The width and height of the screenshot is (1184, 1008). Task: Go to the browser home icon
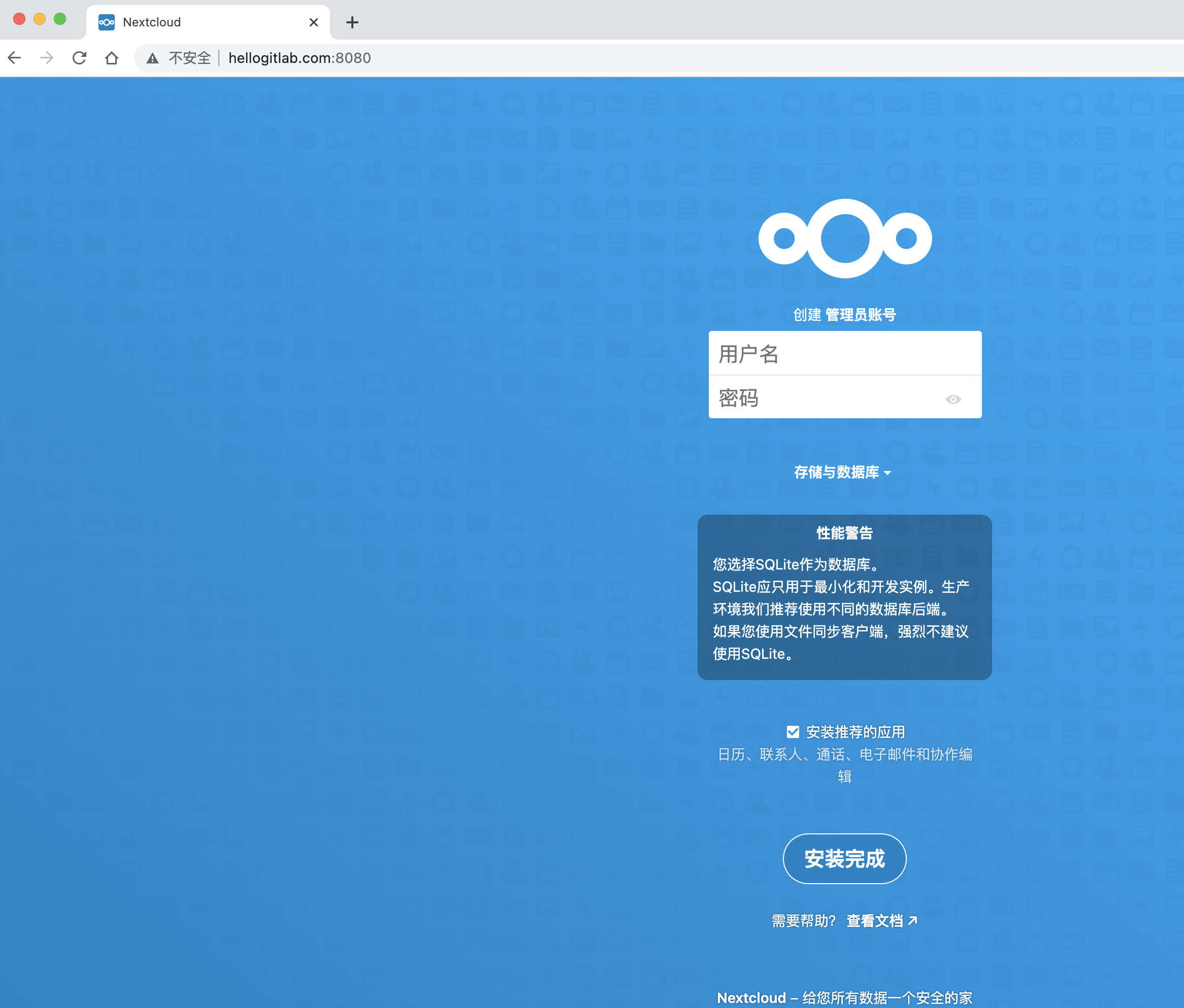(112, 58)
